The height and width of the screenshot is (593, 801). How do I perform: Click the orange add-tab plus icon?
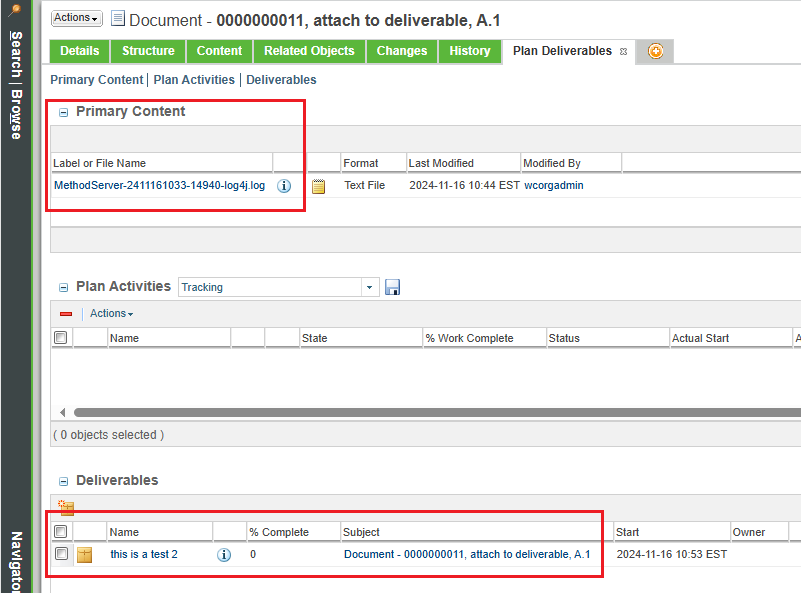pyautogui.click(x=658, y=51)
